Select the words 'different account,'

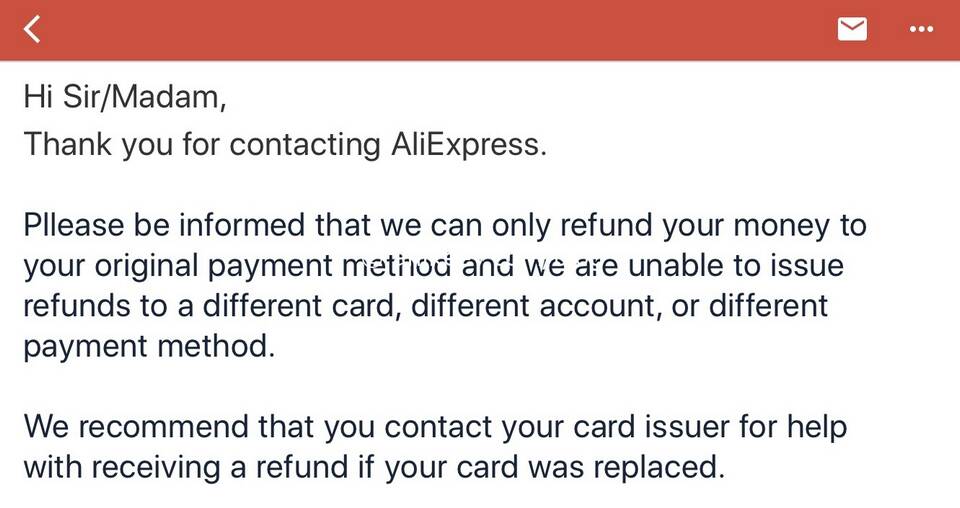coord(536,305)
